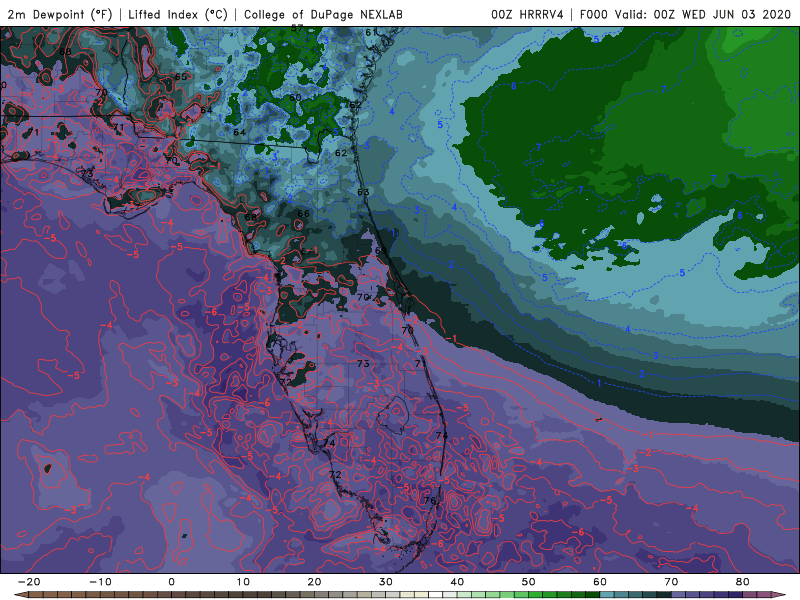Click the 69 dewpoint reading on the east coast
800x600 pixels.
point(381,251)
